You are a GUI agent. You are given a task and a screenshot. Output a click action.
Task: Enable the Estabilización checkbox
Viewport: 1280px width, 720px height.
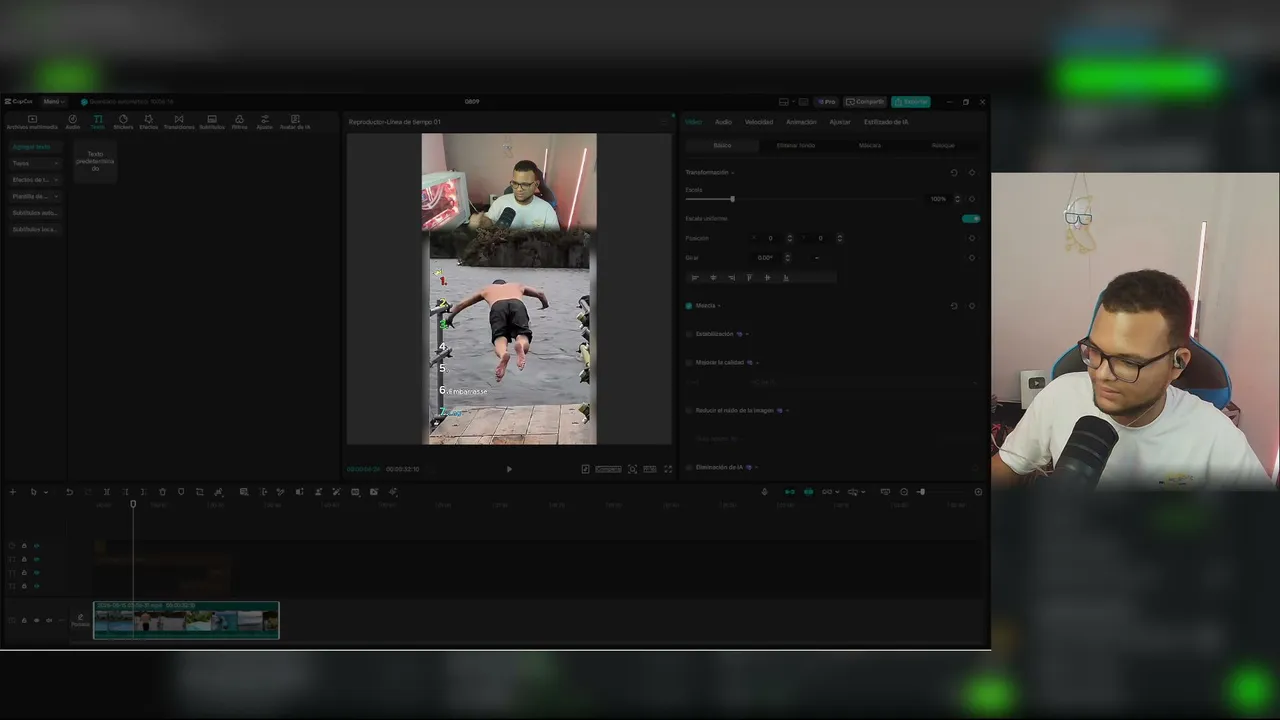tap(689, 334)
